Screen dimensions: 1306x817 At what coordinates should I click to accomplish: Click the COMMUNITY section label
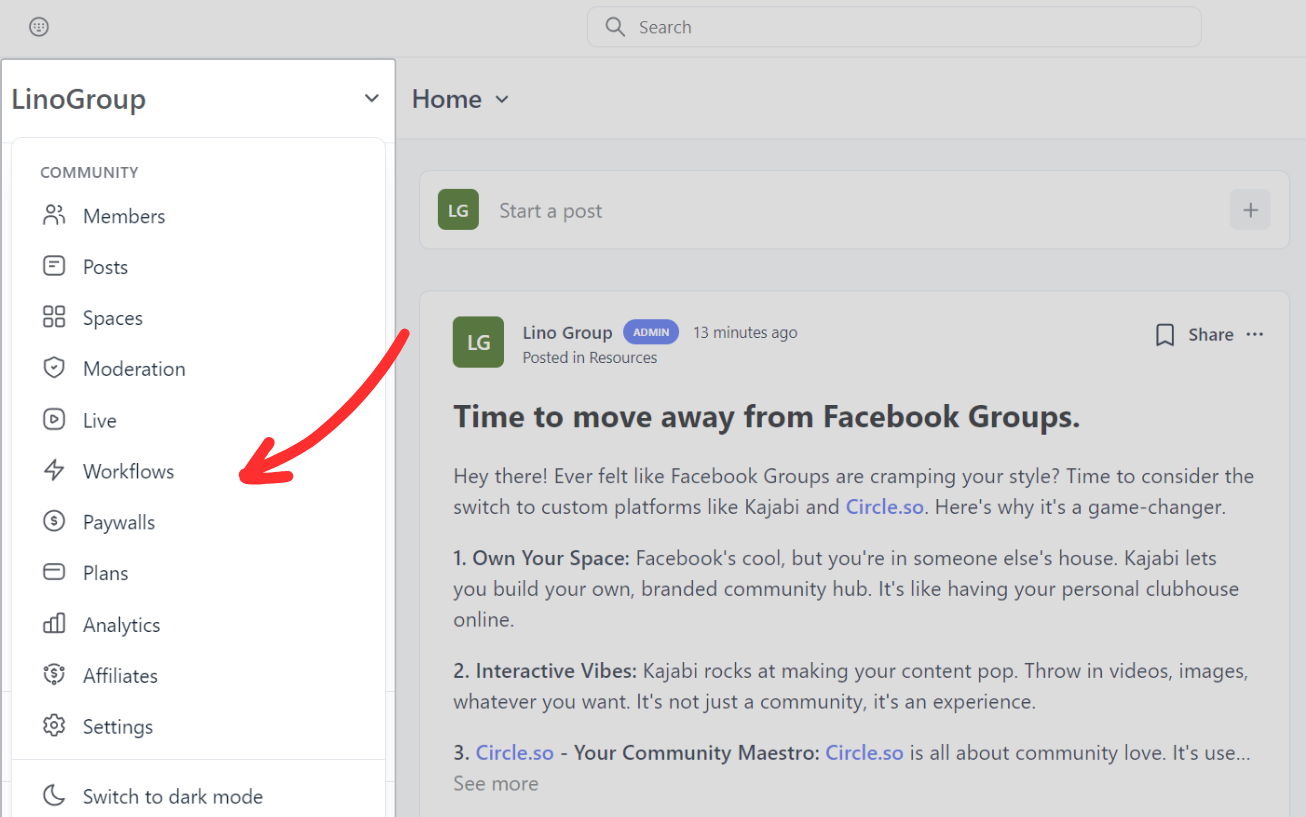tap(89, 172)
